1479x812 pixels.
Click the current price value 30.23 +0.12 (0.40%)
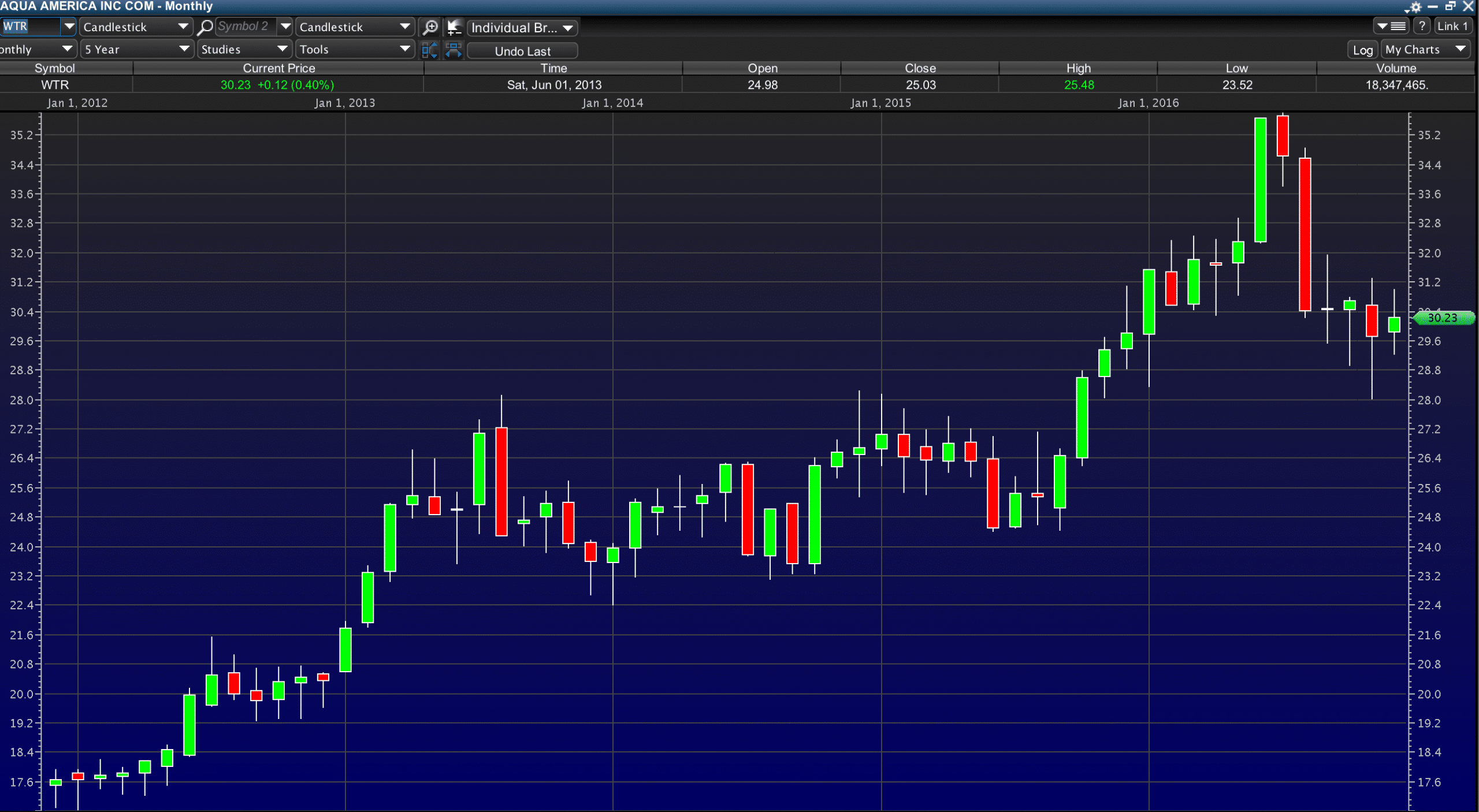(277, 85)
